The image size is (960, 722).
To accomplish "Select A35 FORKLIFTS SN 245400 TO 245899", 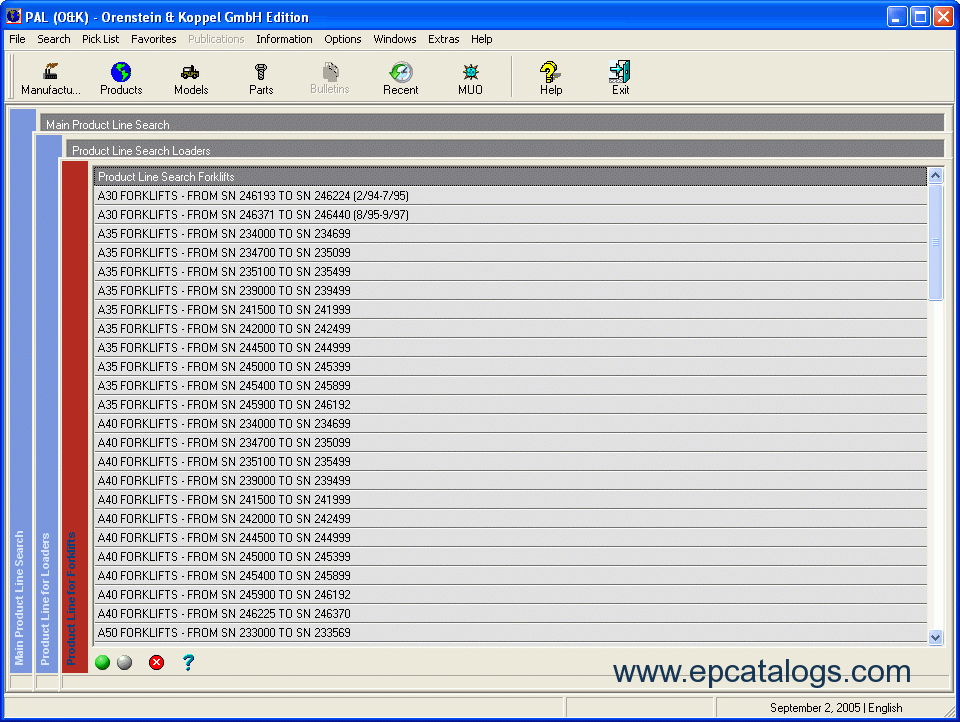I will [510, 386].
